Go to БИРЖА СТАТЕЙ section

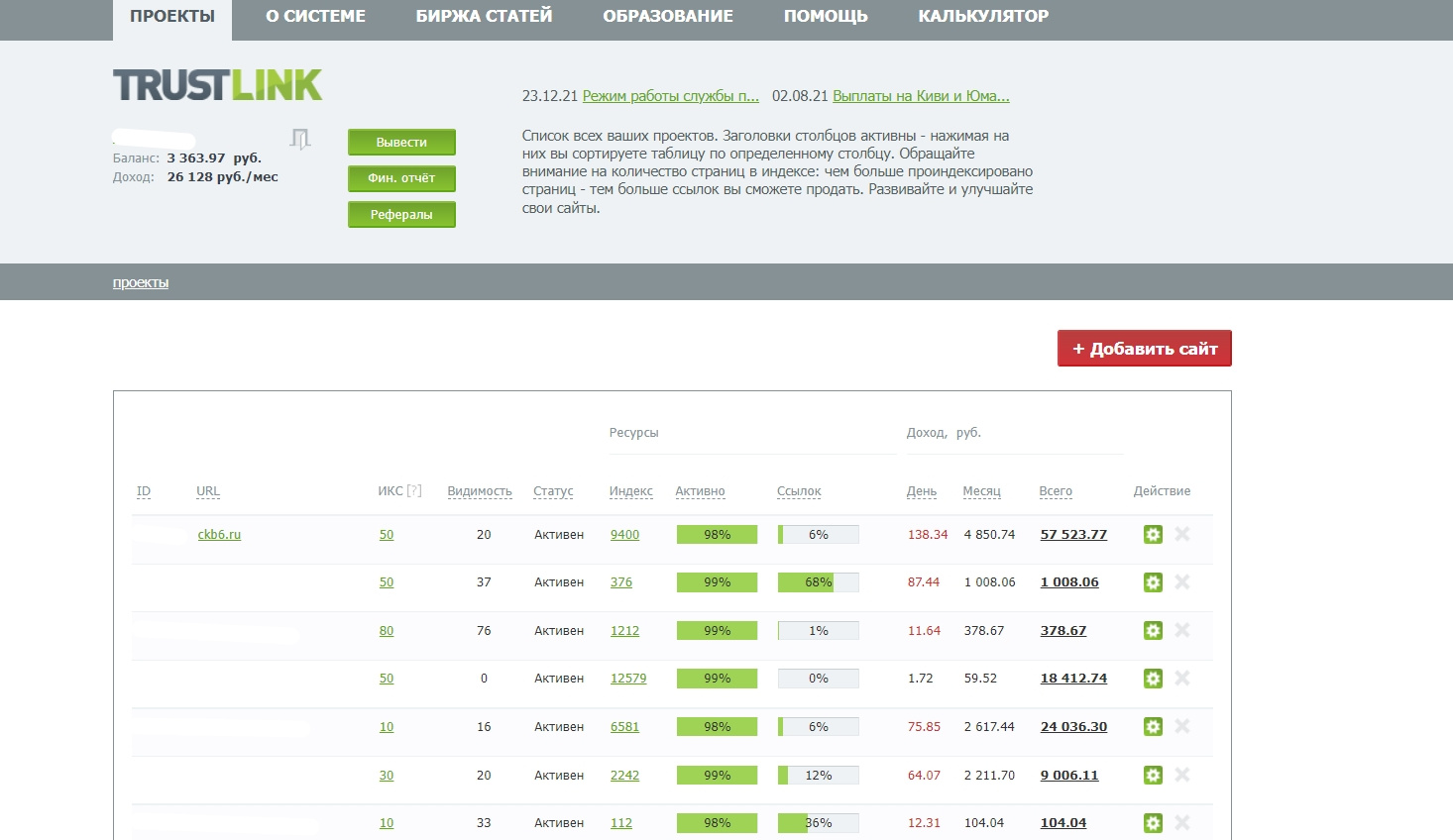(485, 17)
